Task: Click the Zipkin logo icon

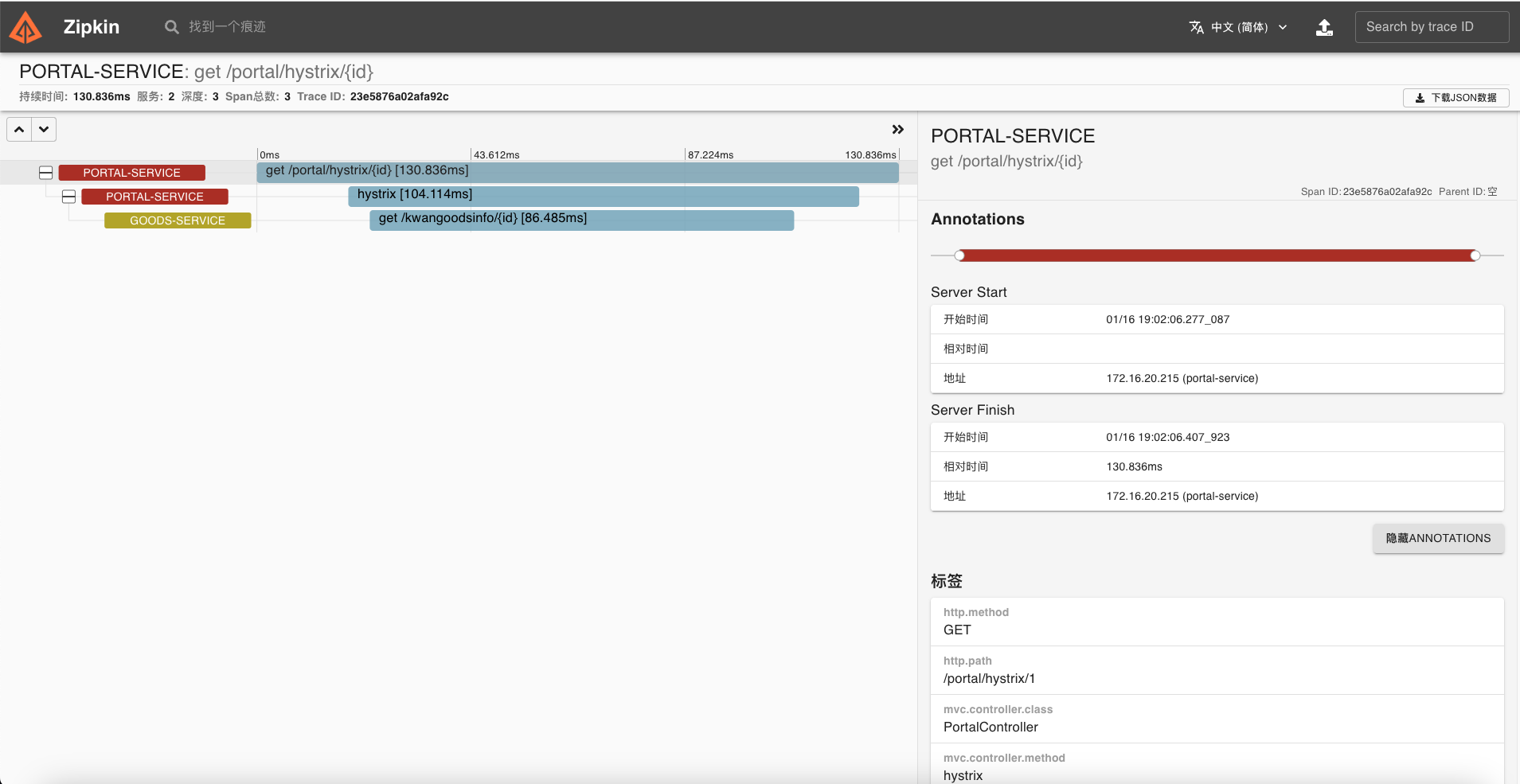Action: pyautogui.click(x=25, y=28)
